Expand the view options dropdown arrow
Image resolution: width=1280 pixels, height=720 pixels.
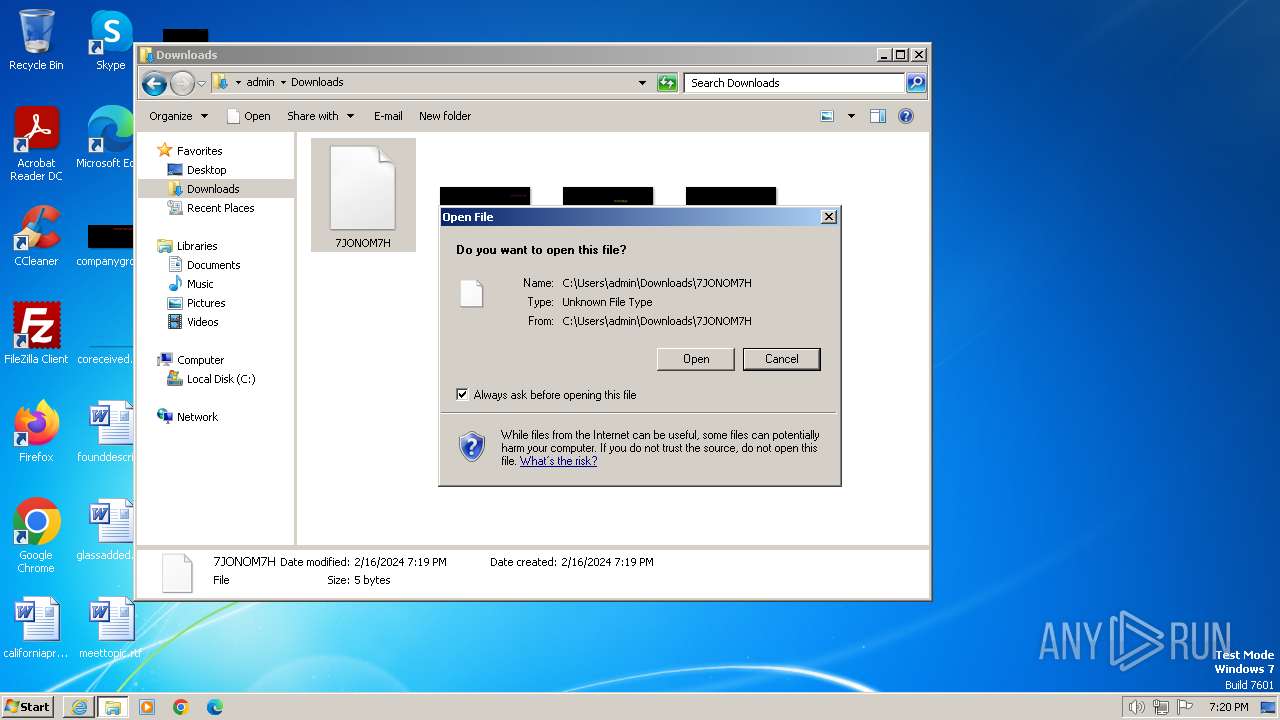[851, 116]
